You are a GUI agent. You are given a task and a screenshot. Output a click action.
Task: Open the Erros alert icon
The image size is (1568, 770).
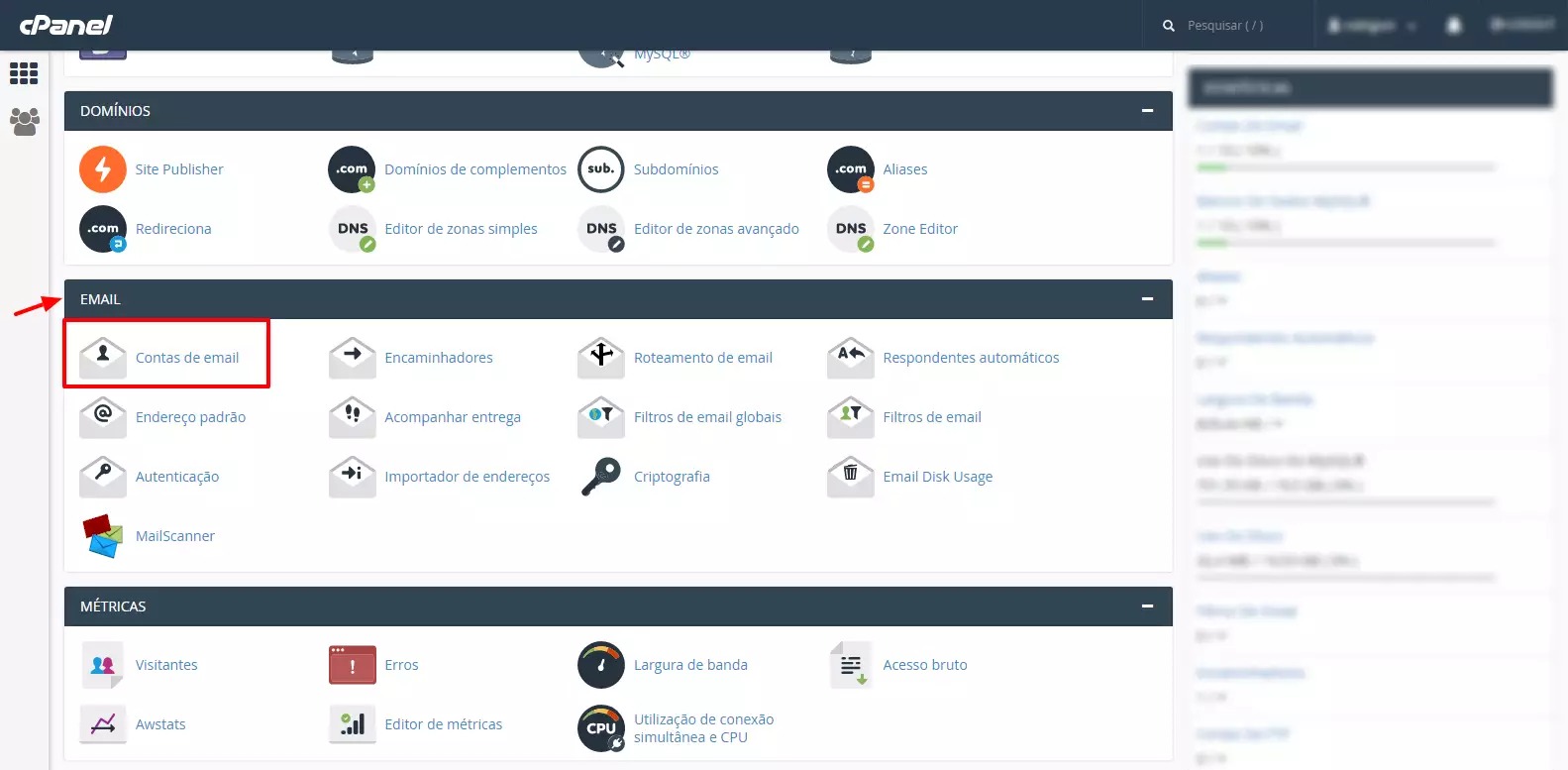pyautogui.click(x=352, y=665)
